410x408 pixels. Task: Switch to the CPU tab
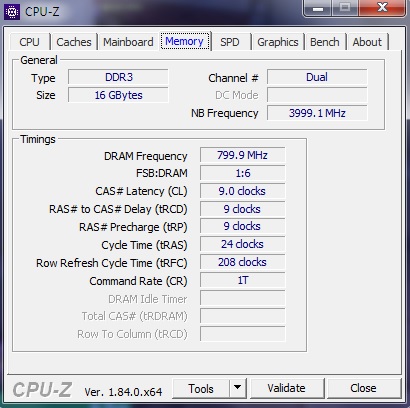coord(29,42)
